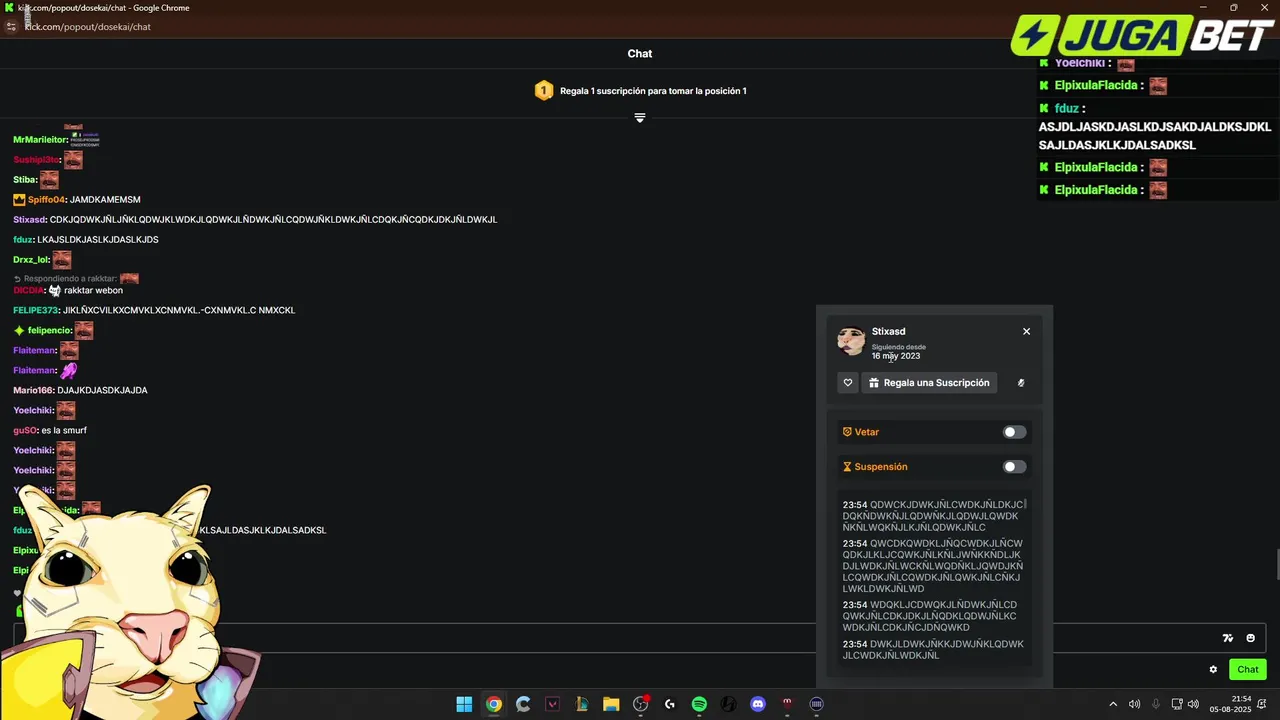The image size is (1280, 720).
Task: Click username Drxz_lol in chat
Action: click(x=31, y=260)
